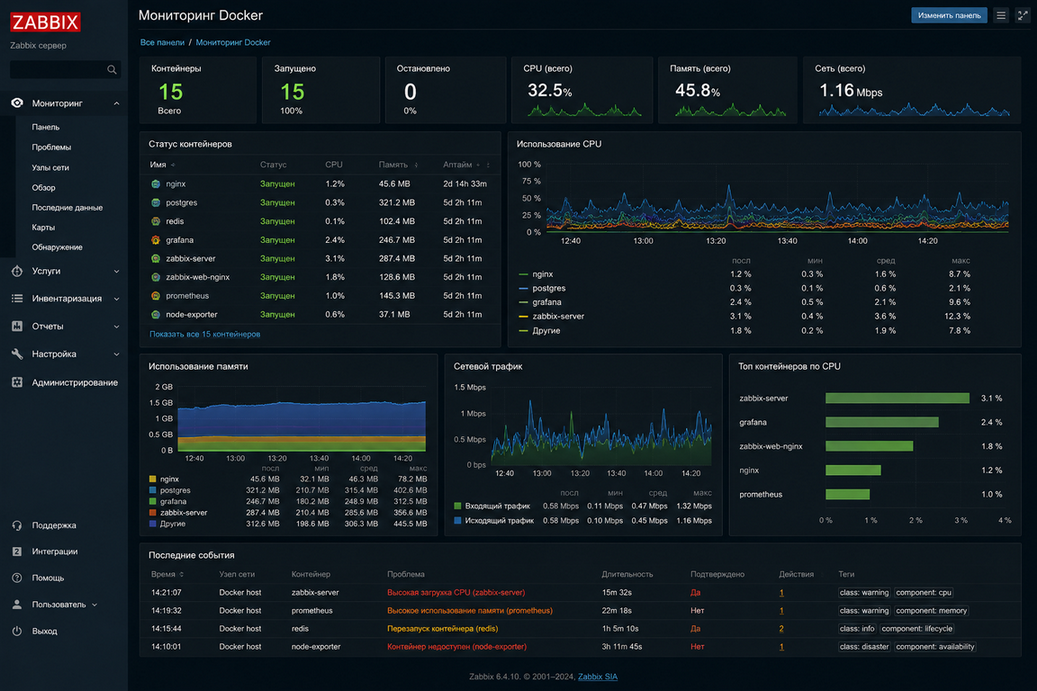Sort events by Время column

[x=167, y=574]
